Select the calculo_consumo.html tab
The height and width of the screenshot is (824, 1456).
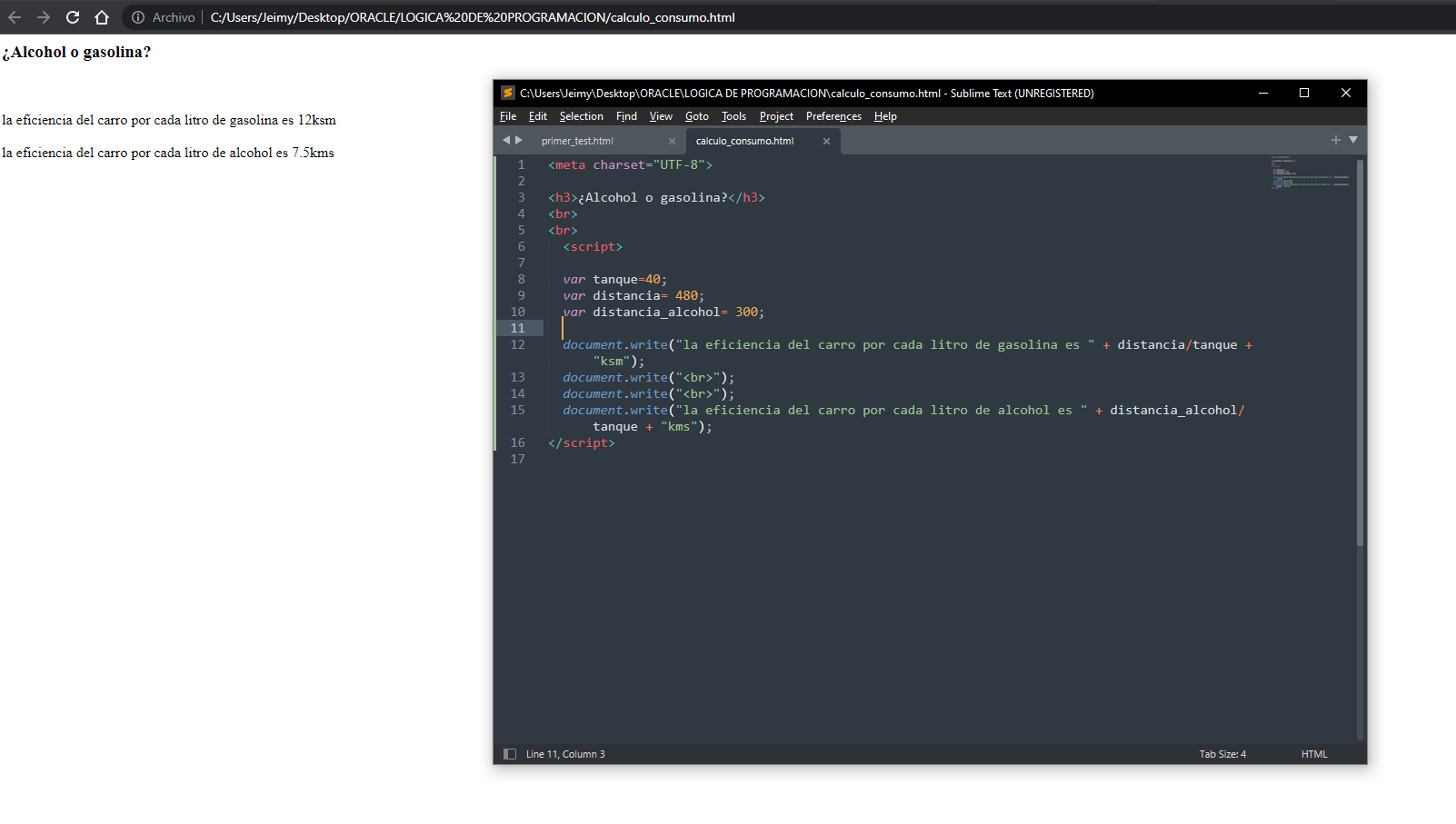point(744,141)
